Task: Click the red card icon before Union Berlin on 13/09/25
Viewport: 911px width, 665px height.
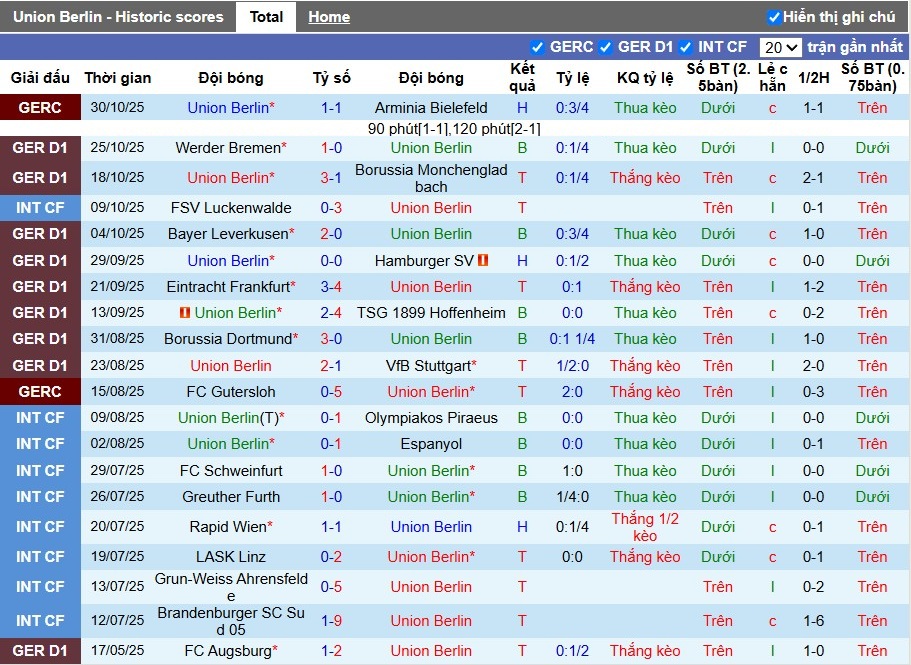Action: 184,313
